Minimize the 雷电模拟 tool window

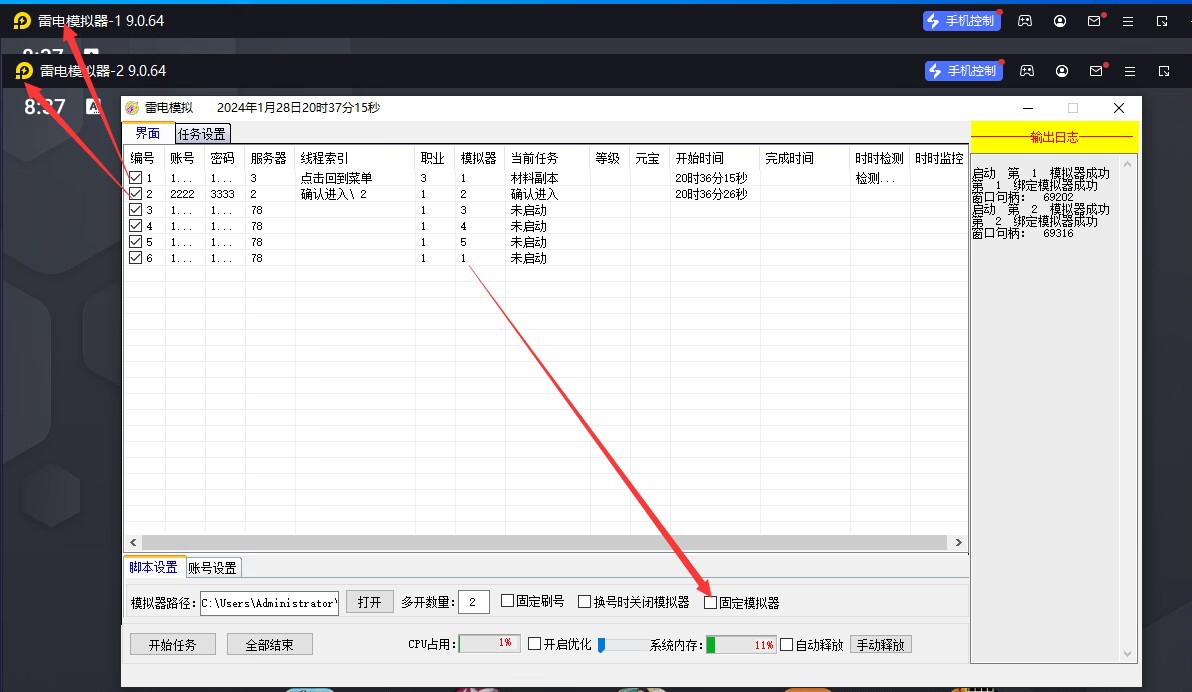pyautogui.click(x=1028, y=108)
